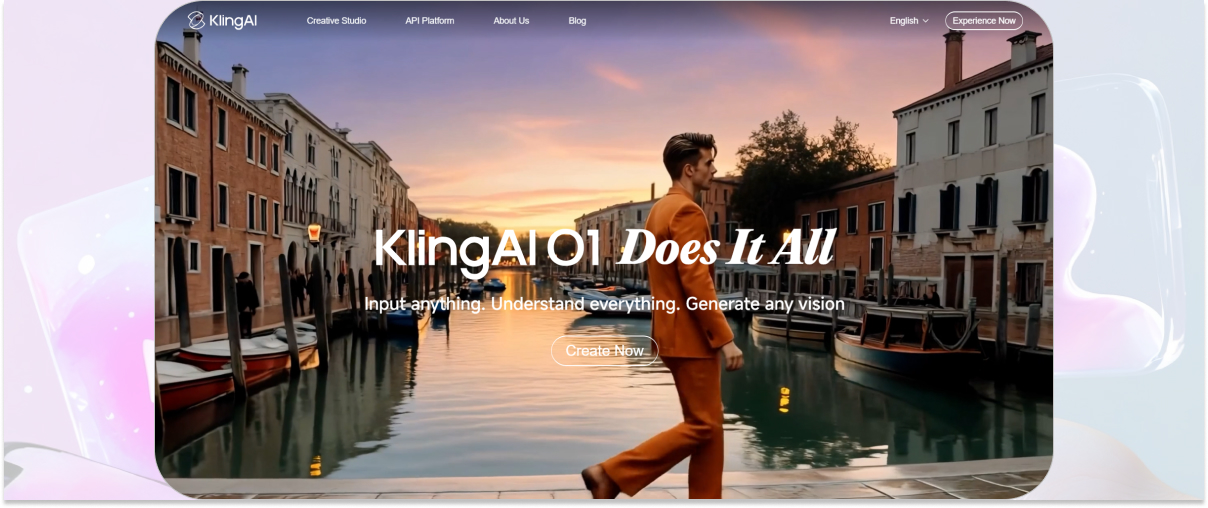Image resolution: width=1208 pixels, height=508 pixels.
Task: Open the About Us menu item
Action: click(511, 21)
